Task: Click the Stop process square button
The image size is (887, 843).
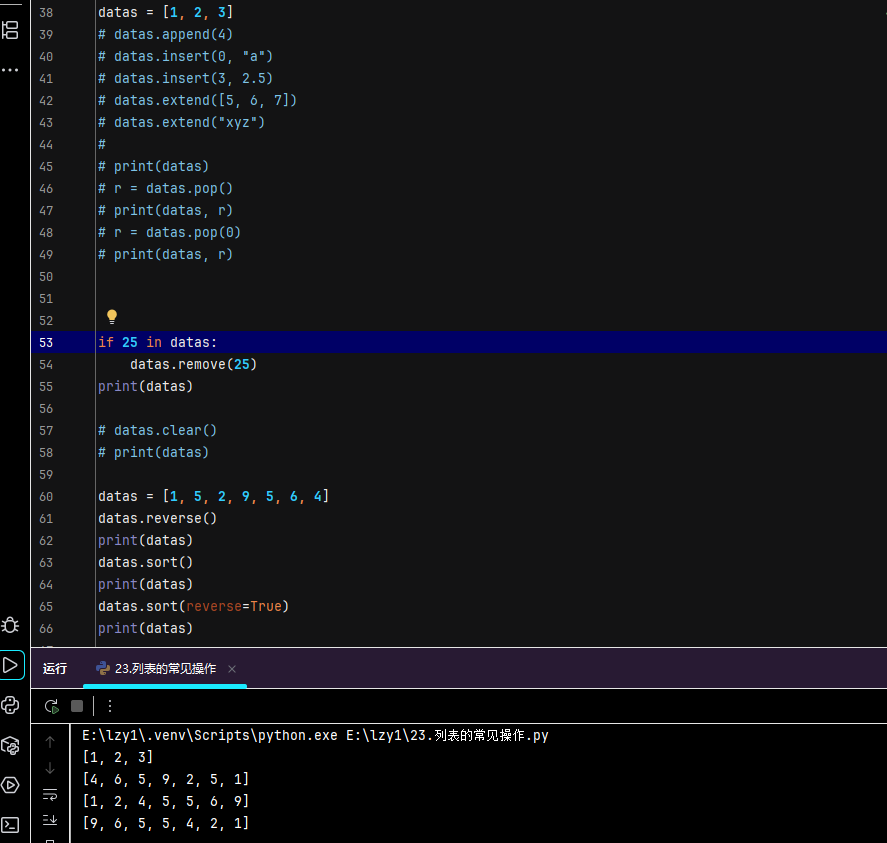Action: [77, 706]
